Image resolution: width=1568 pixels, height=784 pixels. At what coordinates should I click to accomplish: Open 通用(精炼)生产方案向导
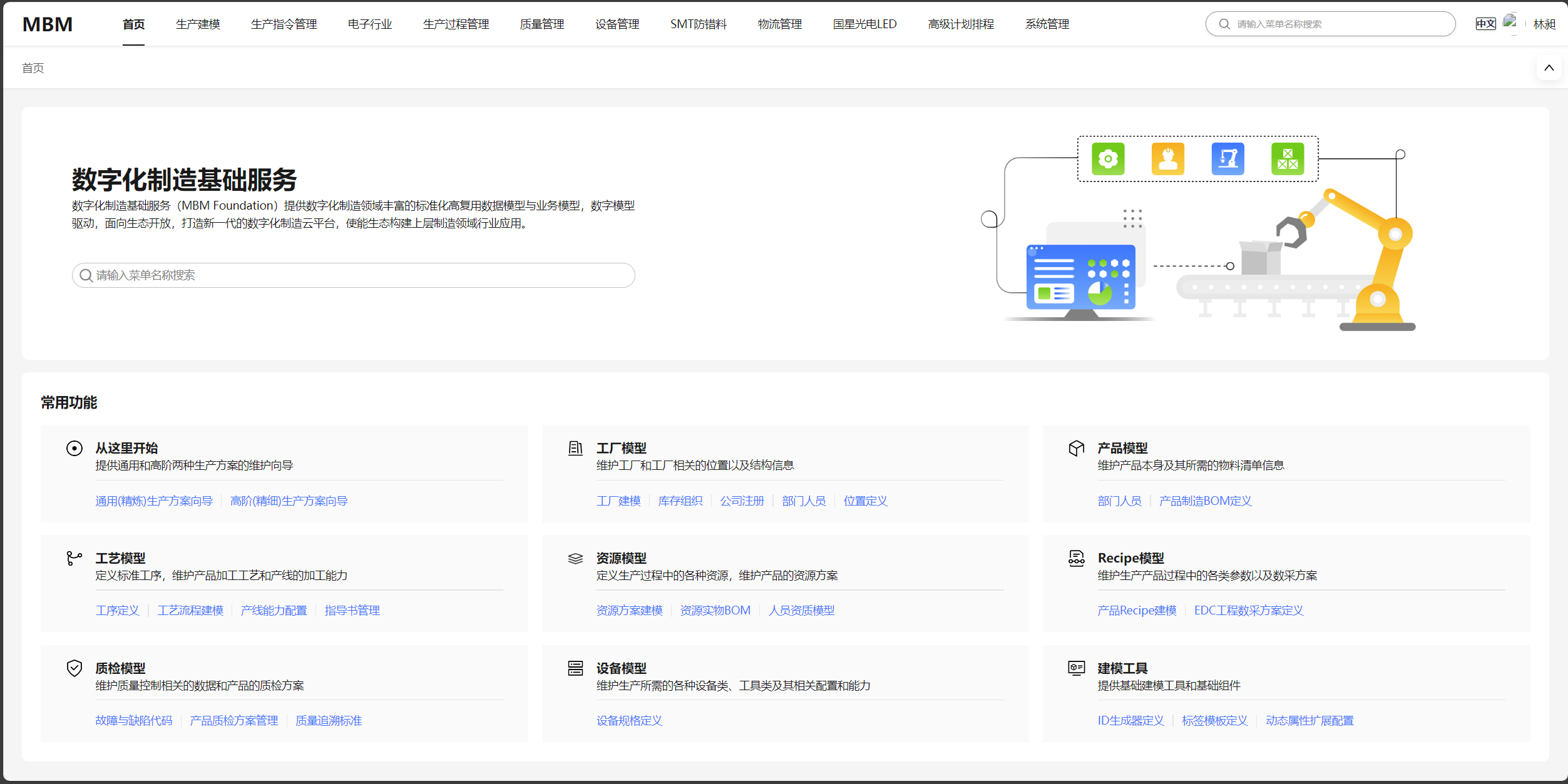153,501
